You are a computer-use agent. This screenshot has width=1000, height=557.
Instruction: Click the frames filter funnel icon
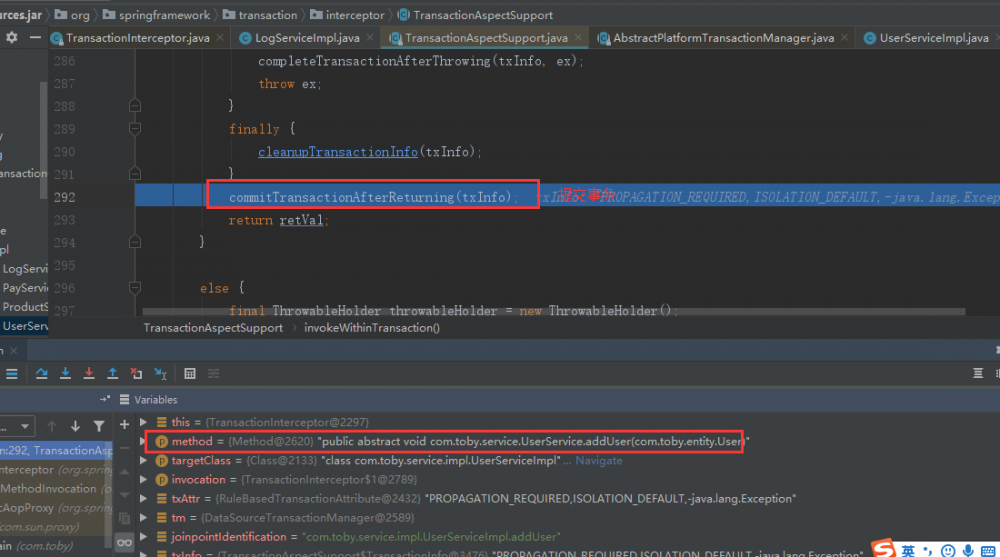[x=99, y=426]
